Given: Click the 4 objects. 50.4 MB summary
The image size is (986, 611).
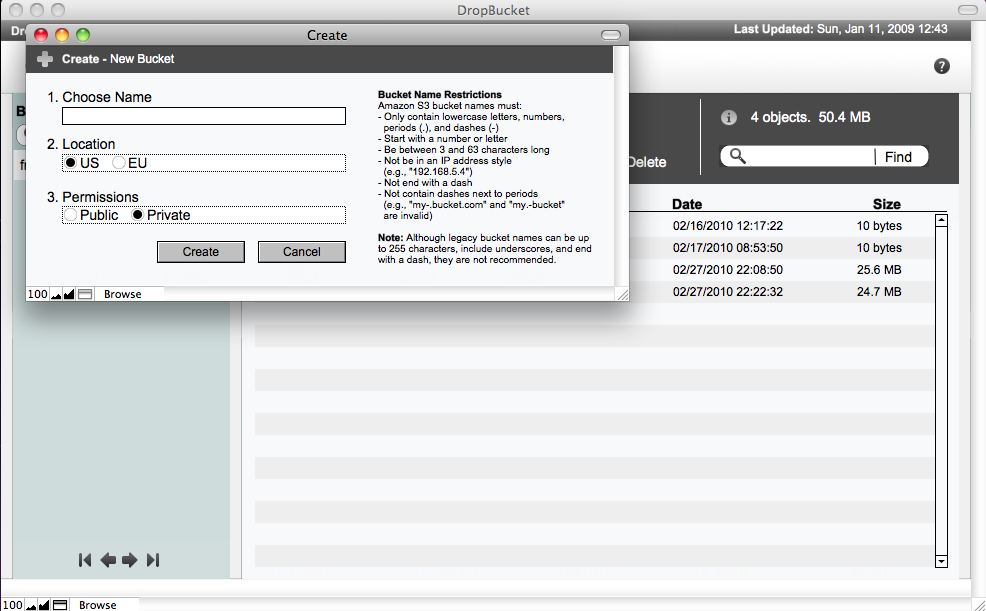Looking at the screenshot, I should [811, 117].
